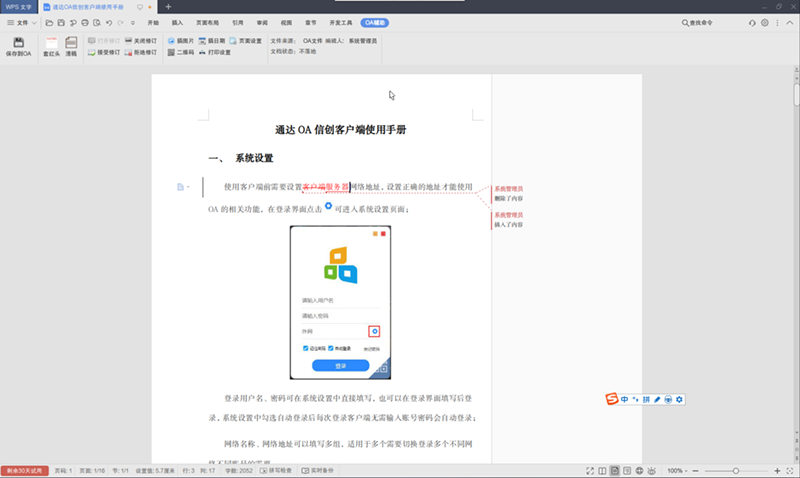Click the 查找命令 search box
Viewport: 800px width, 478px height.
[x=697, y=23]
